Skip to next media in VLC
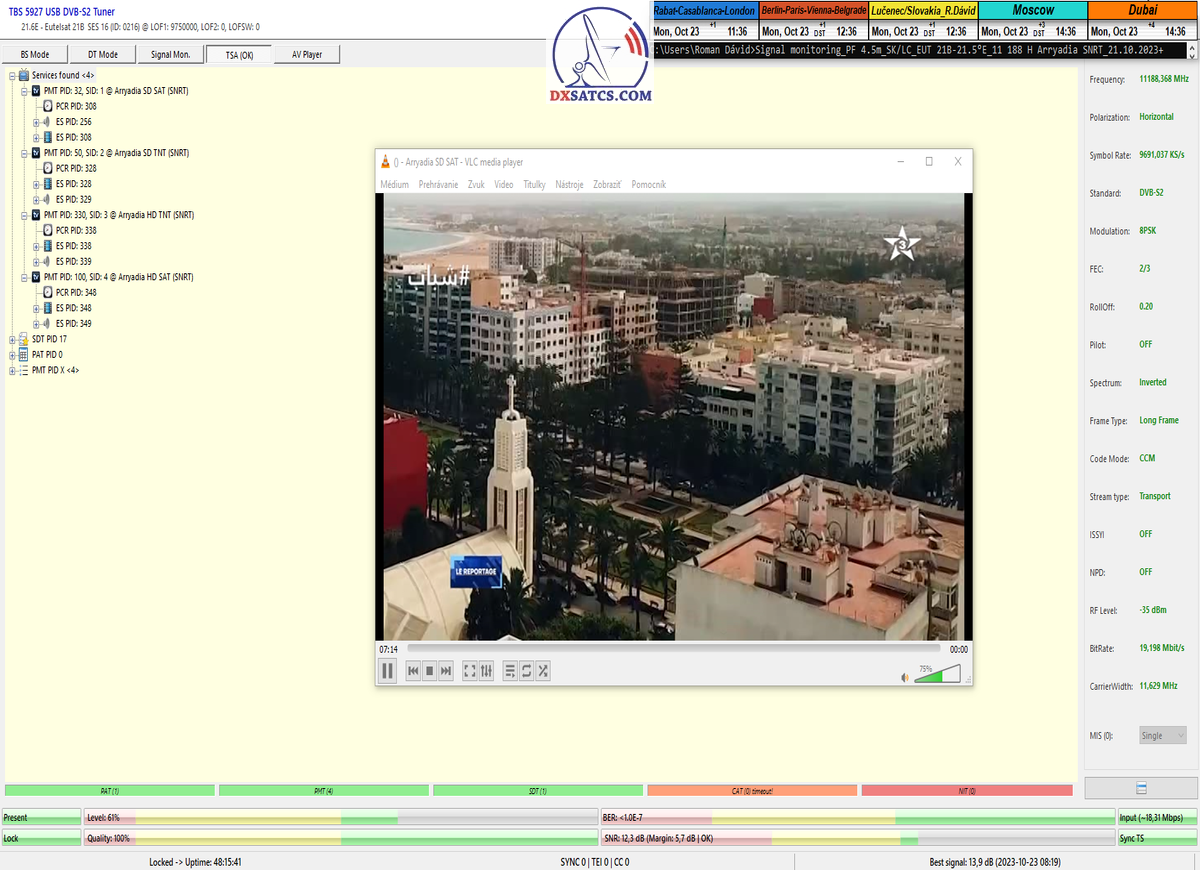This screenshot has height=870, width=1200. pos(446,671)
